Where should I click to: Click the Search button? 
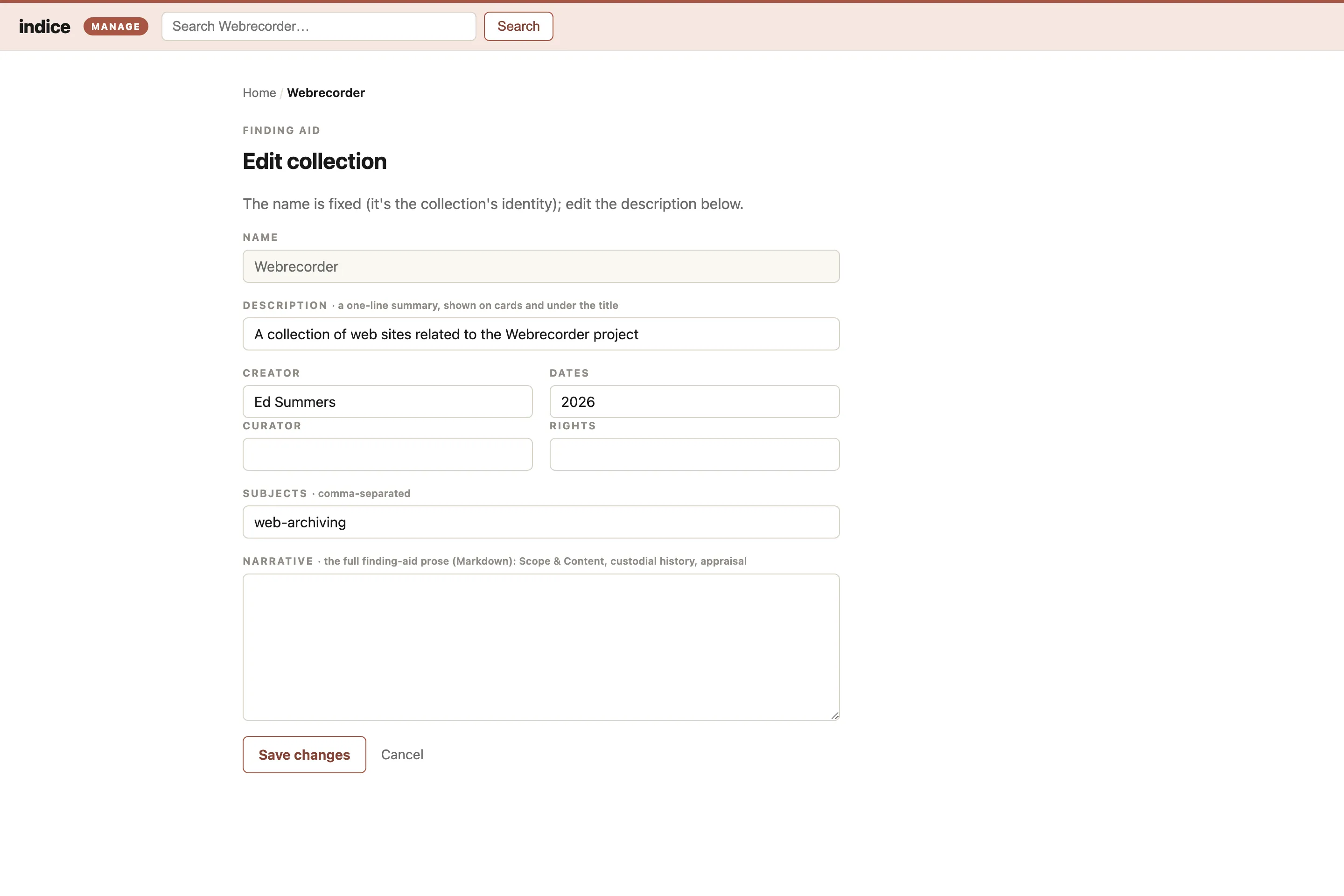(x=518, y=26)
